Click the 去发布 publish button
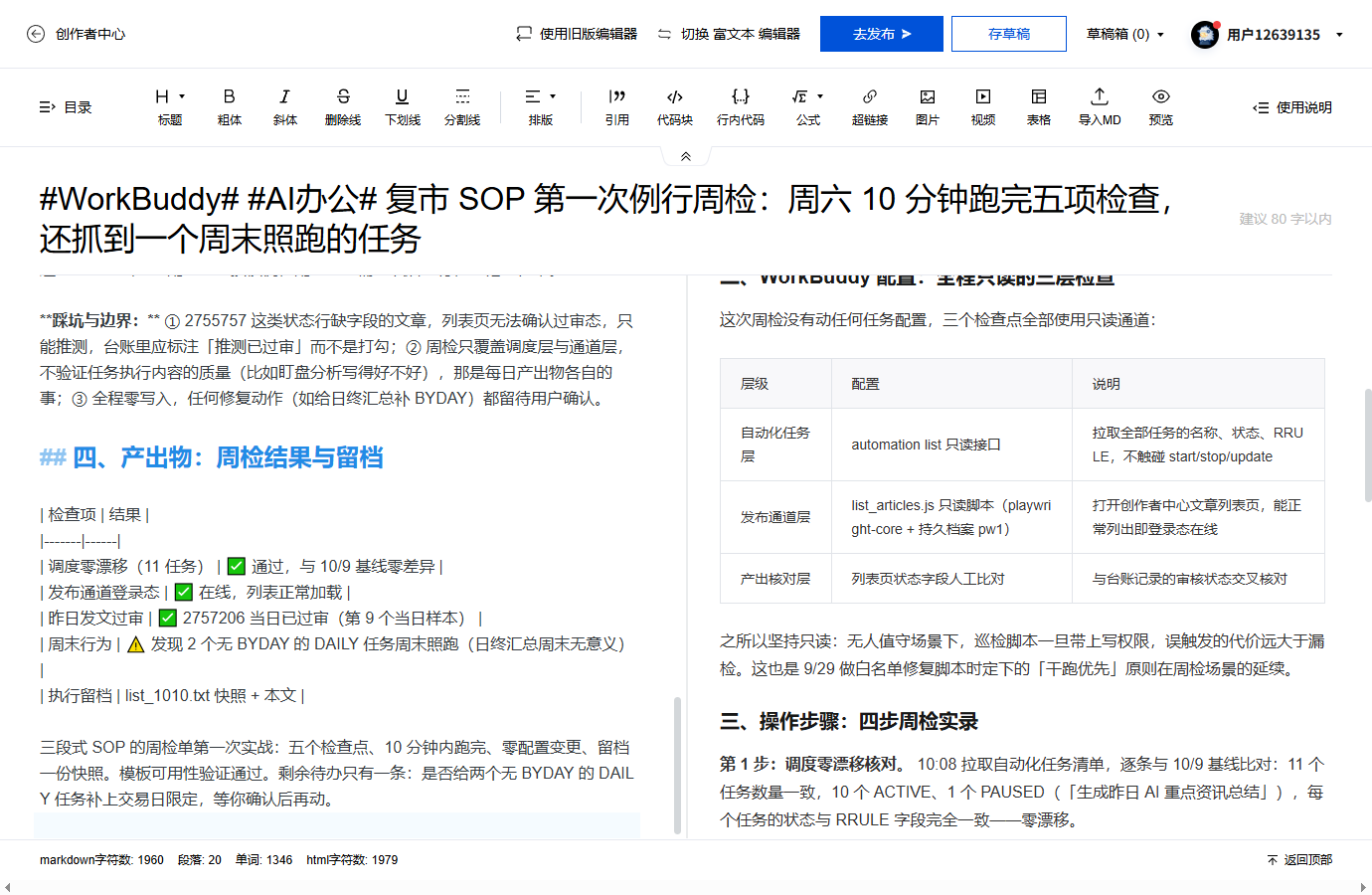Viewport: 1372px width, 895px height. point(882,34)
